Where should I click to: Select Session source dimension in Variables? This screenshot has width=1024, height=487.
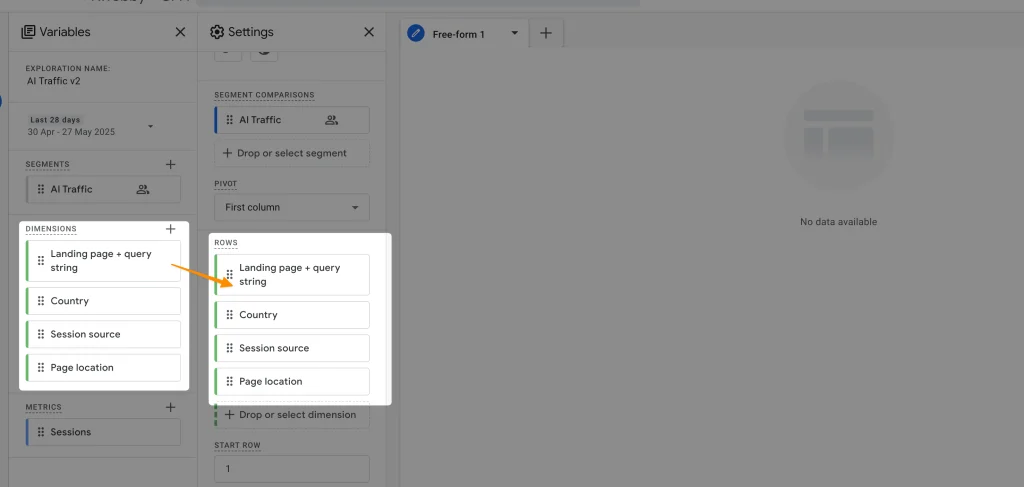103,334
